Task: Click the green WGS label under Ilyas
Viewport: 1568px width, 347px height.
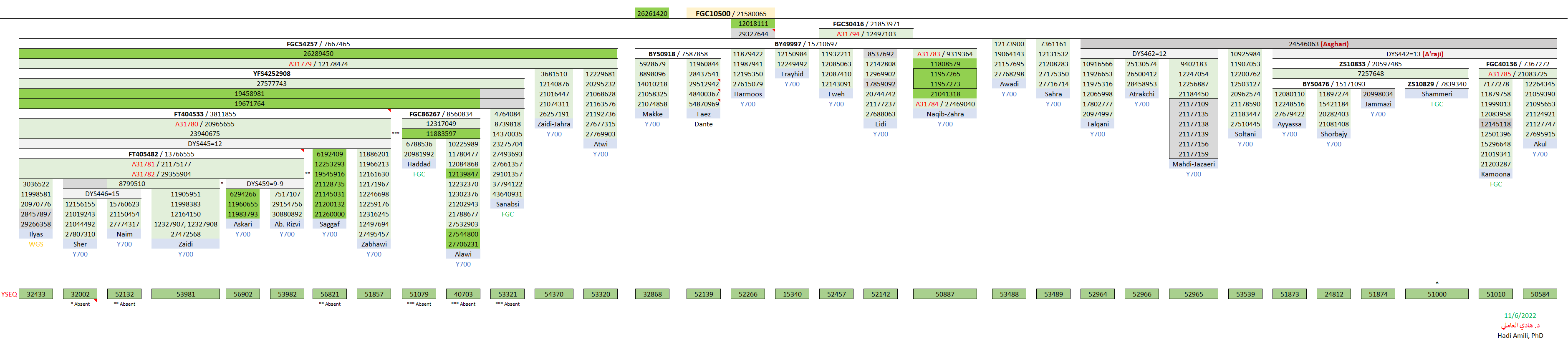Action: (36, 244)
